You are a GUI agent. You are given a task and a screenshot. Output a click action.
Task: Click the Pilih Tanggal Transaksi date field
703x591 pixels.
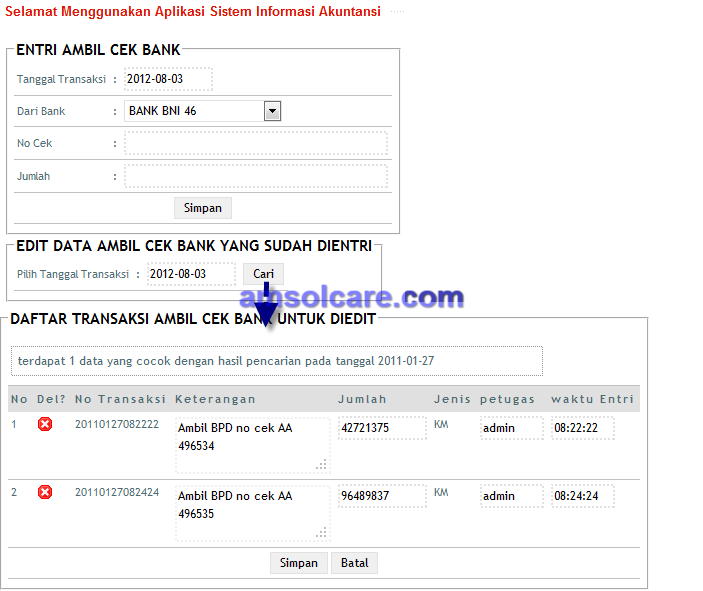tap(191, 274)
